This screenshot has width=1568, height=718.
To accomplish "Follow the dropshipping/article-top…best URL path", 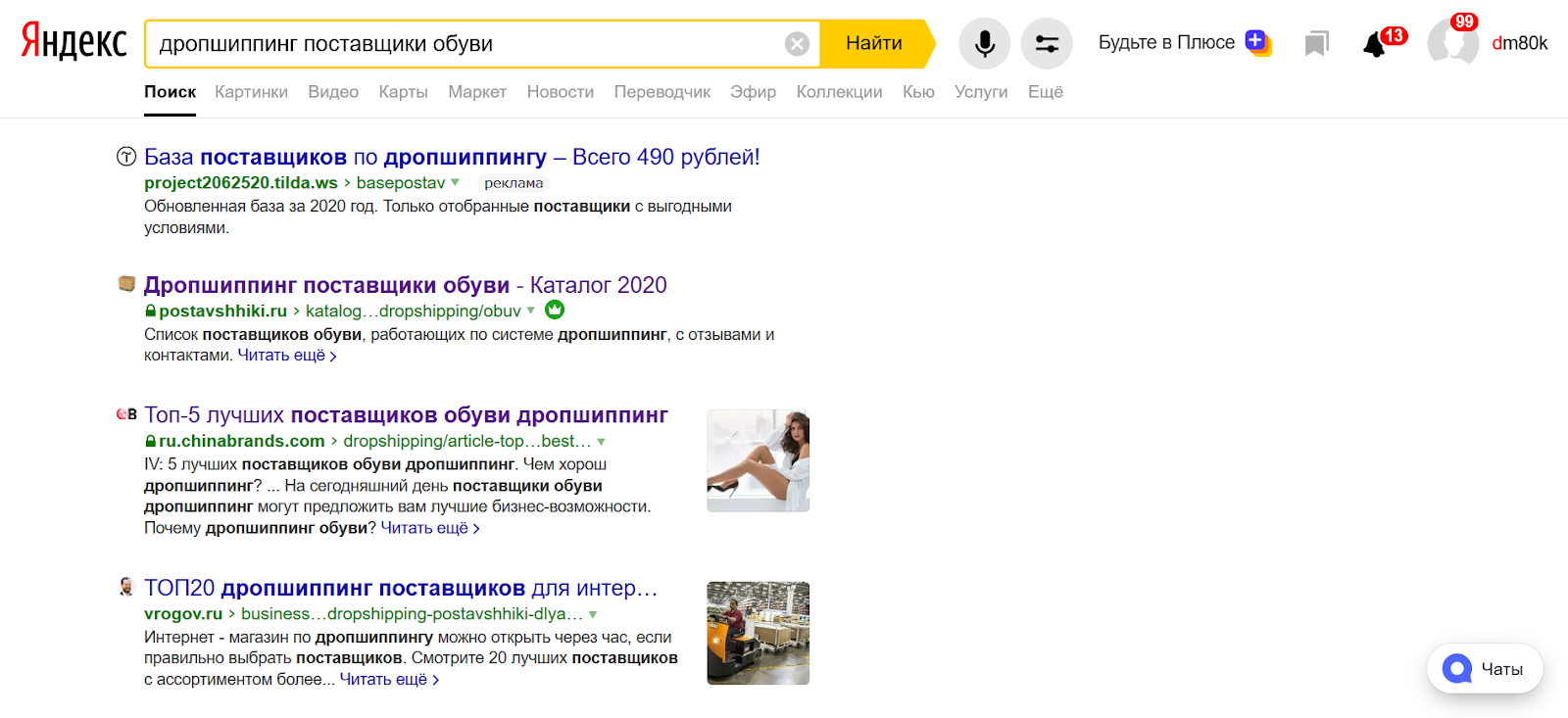I will (467, 442).
